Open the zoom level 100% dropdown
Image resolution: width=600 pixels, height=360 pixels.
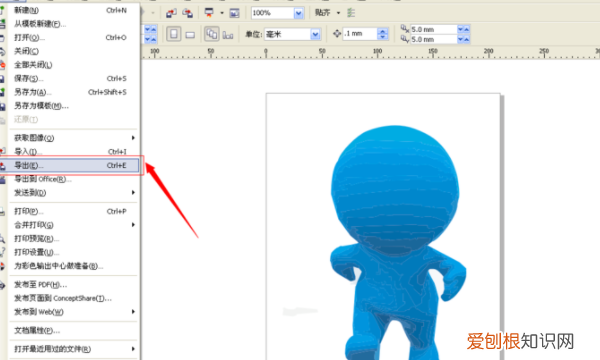(x=299, y=13)
